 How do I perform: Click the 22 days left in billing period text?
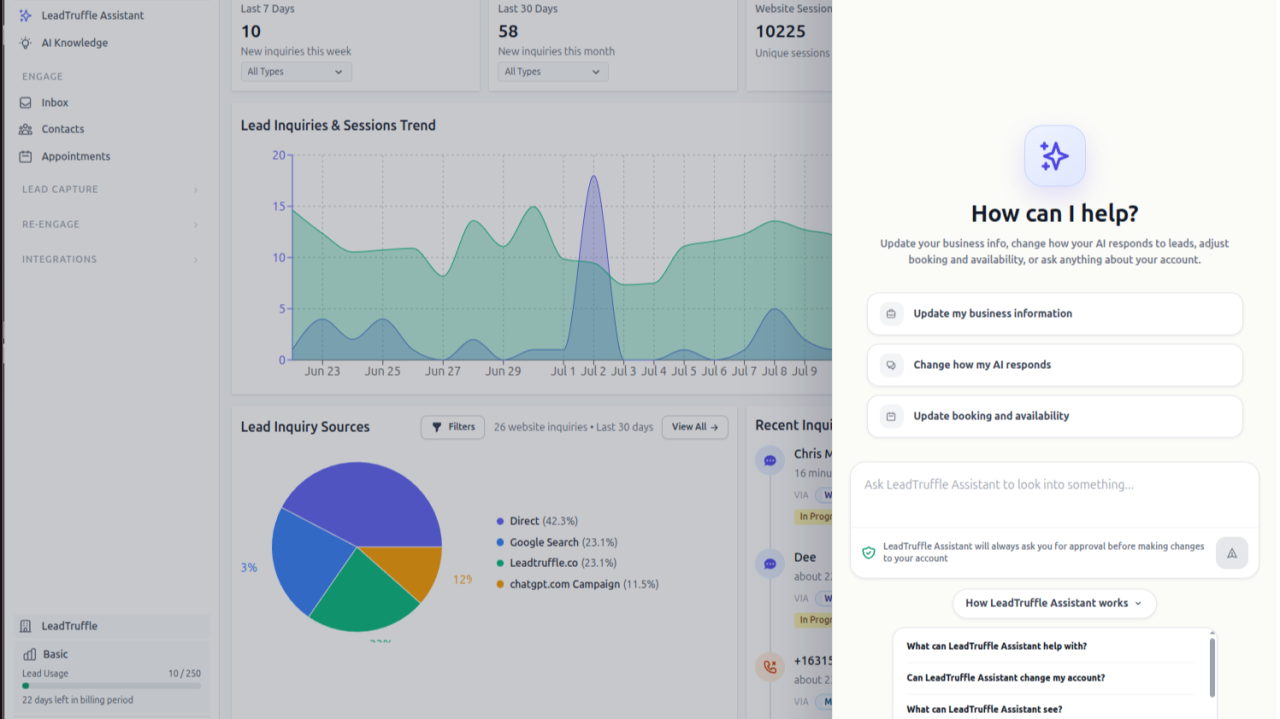tap(78, 701)
